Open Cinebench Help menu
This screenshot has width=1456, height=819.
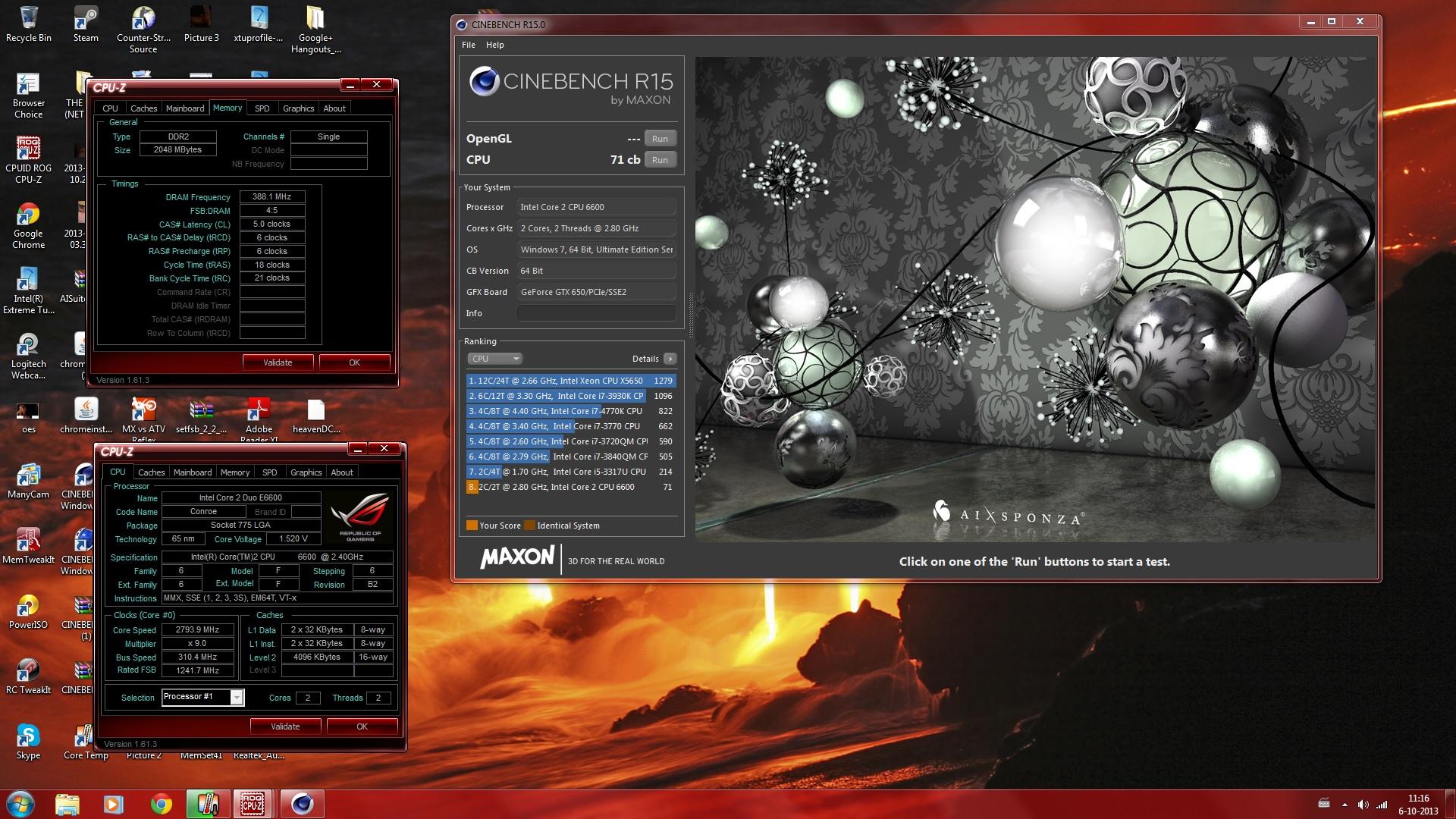[x=494, y=45]
